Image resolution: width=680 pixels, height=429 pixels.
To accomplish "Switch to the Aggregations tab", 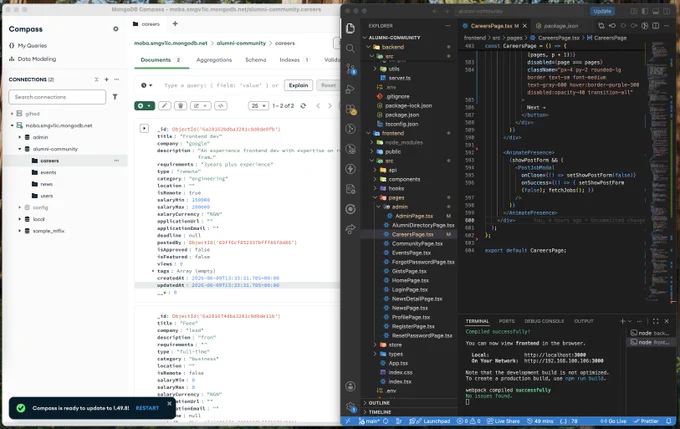I will (214, 60).
